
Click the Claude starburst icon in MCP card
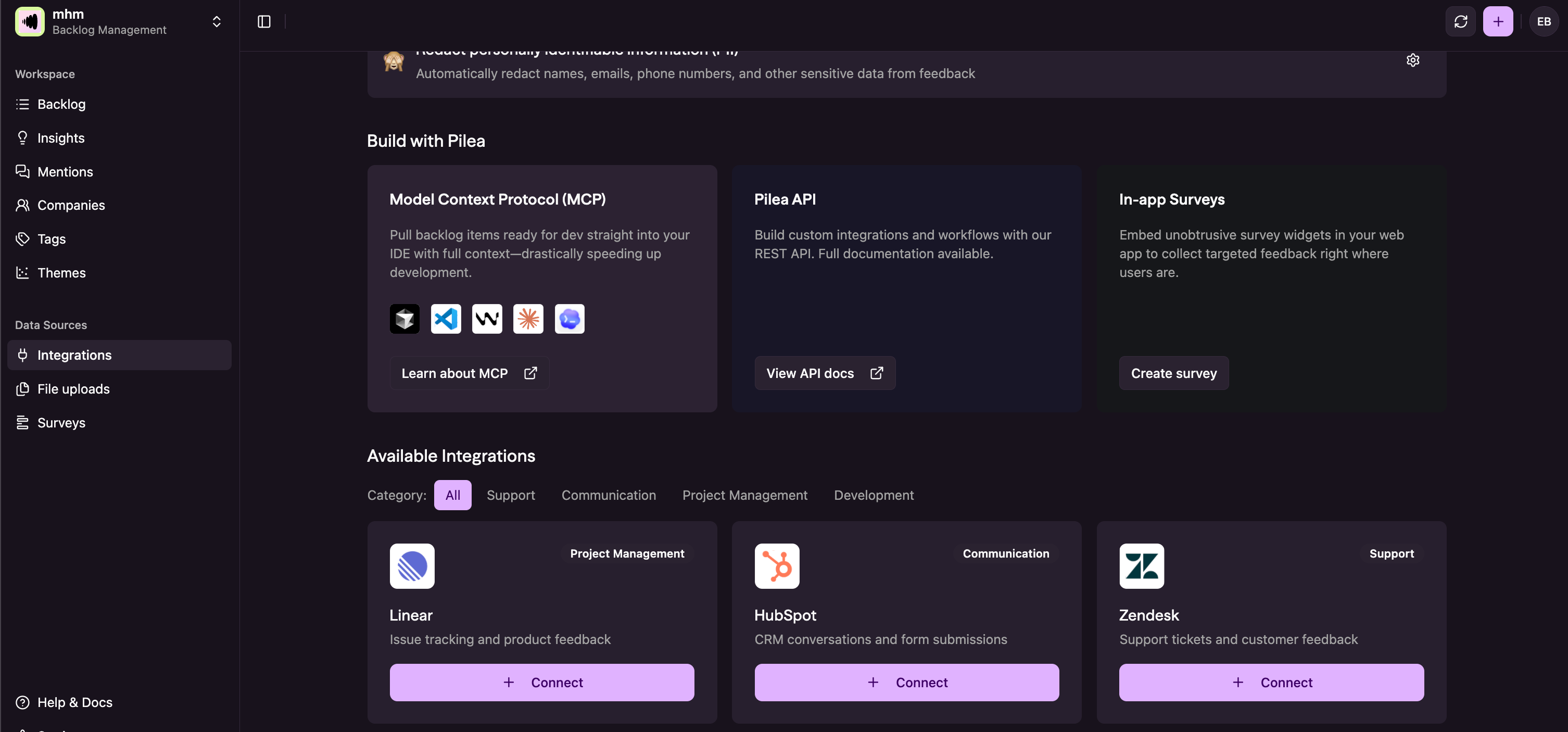point(528,319)
